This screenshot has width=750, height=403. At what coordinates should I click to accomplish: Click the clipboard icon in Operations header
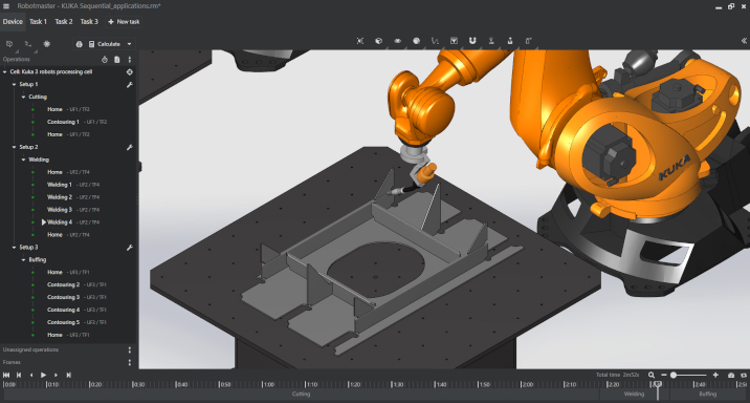pyautogui.click(x=117, y=59)
